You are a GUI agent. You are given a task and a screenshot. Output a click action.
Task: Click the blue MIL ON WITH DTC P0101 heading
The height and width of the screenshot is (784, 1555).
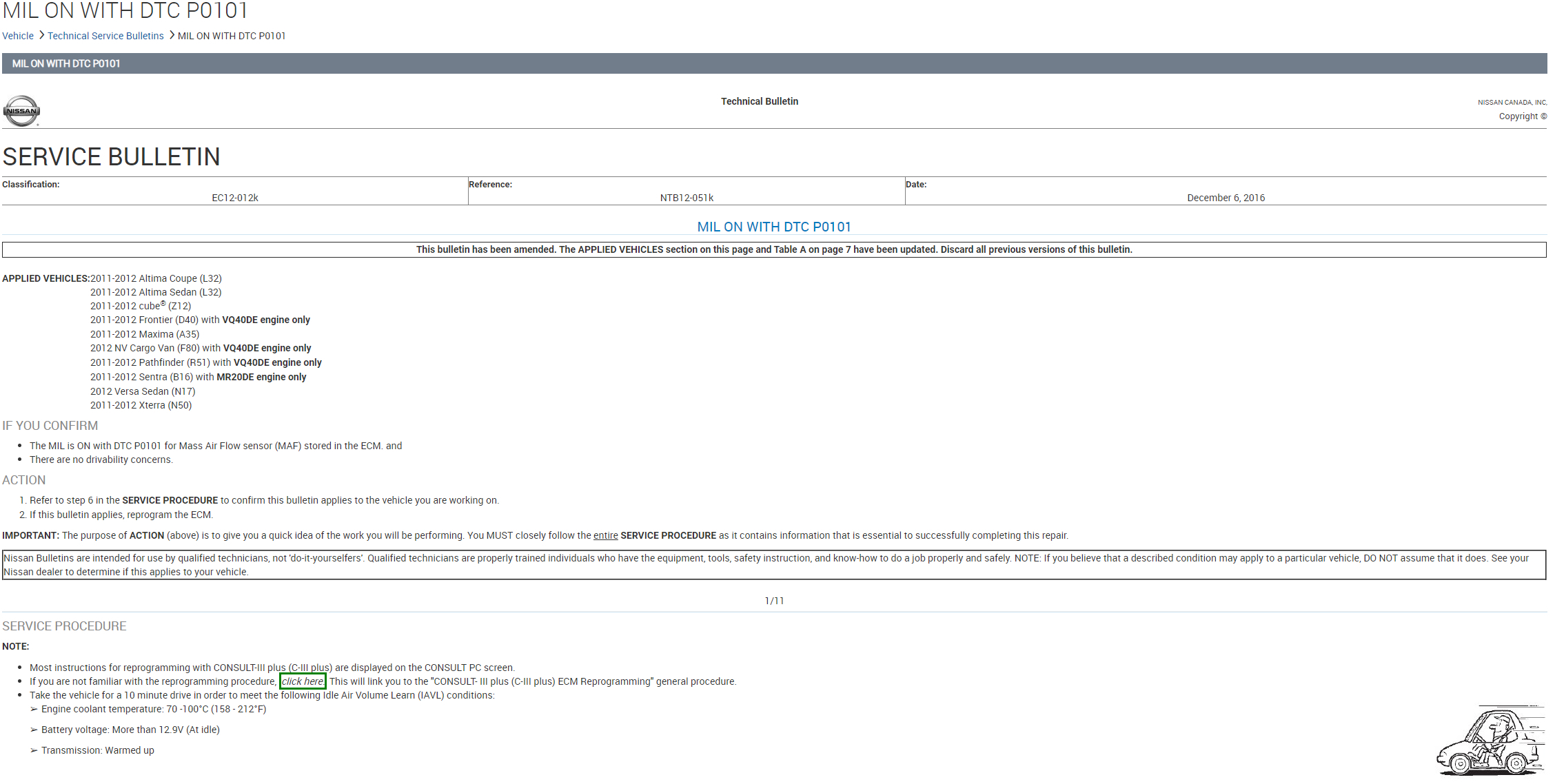point(774,227)
